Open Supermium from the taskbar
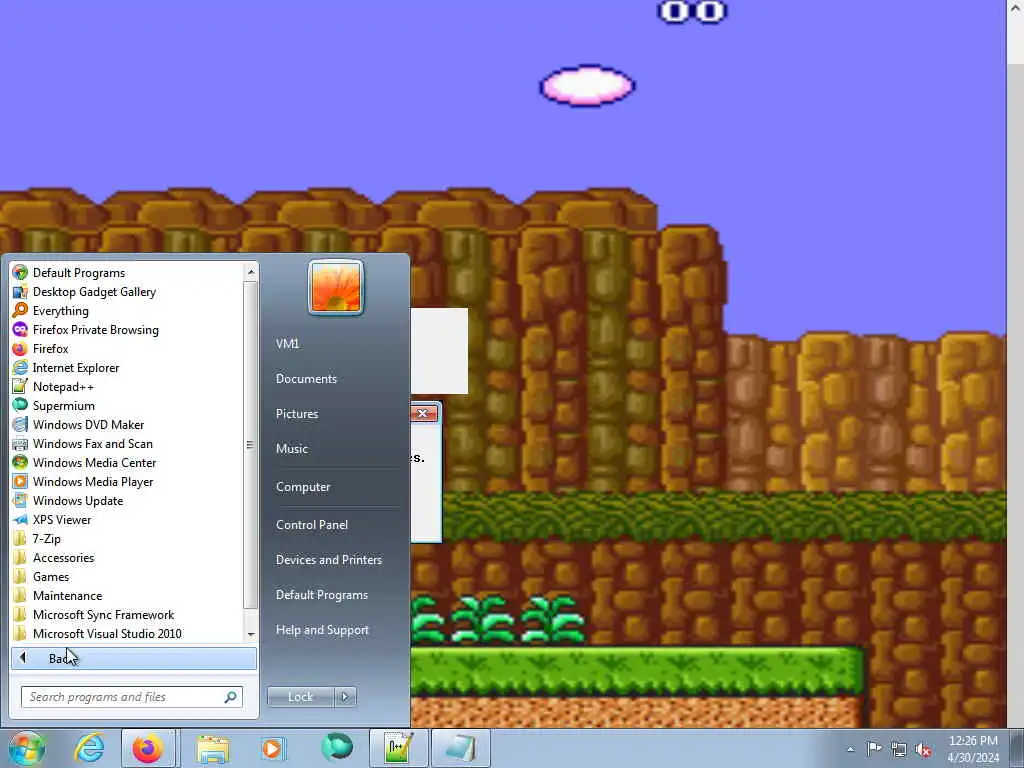The width and height of the screenshot is (1024, 768). tap(337, 748)
